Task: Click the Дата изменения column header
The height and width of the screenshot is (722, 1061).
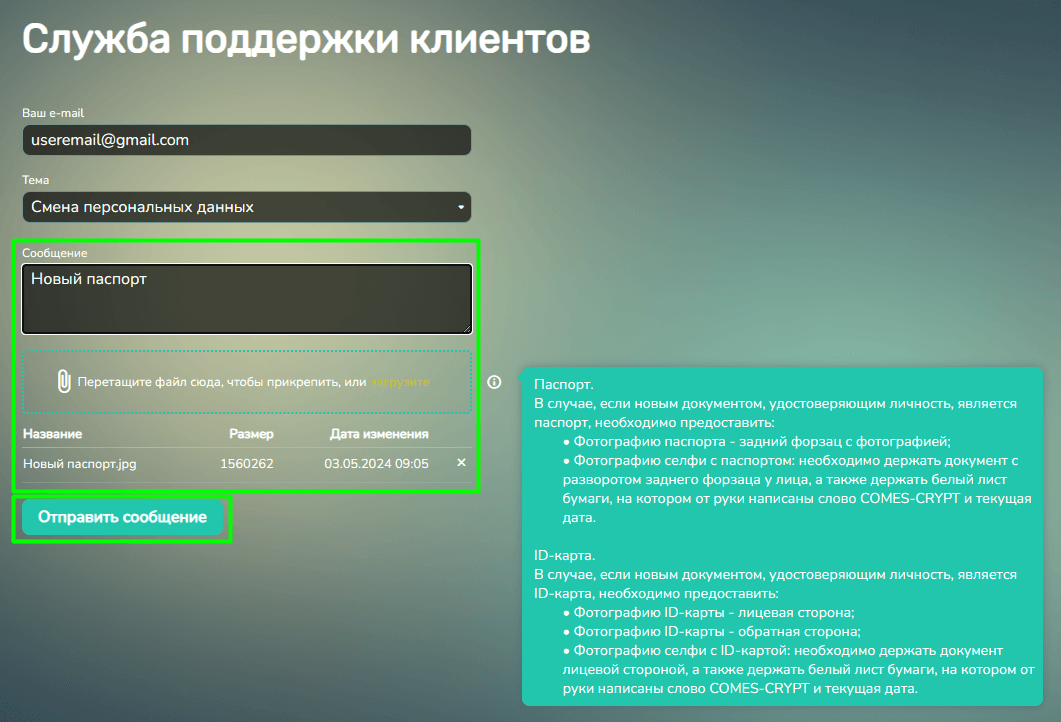Action: [379, 434]
